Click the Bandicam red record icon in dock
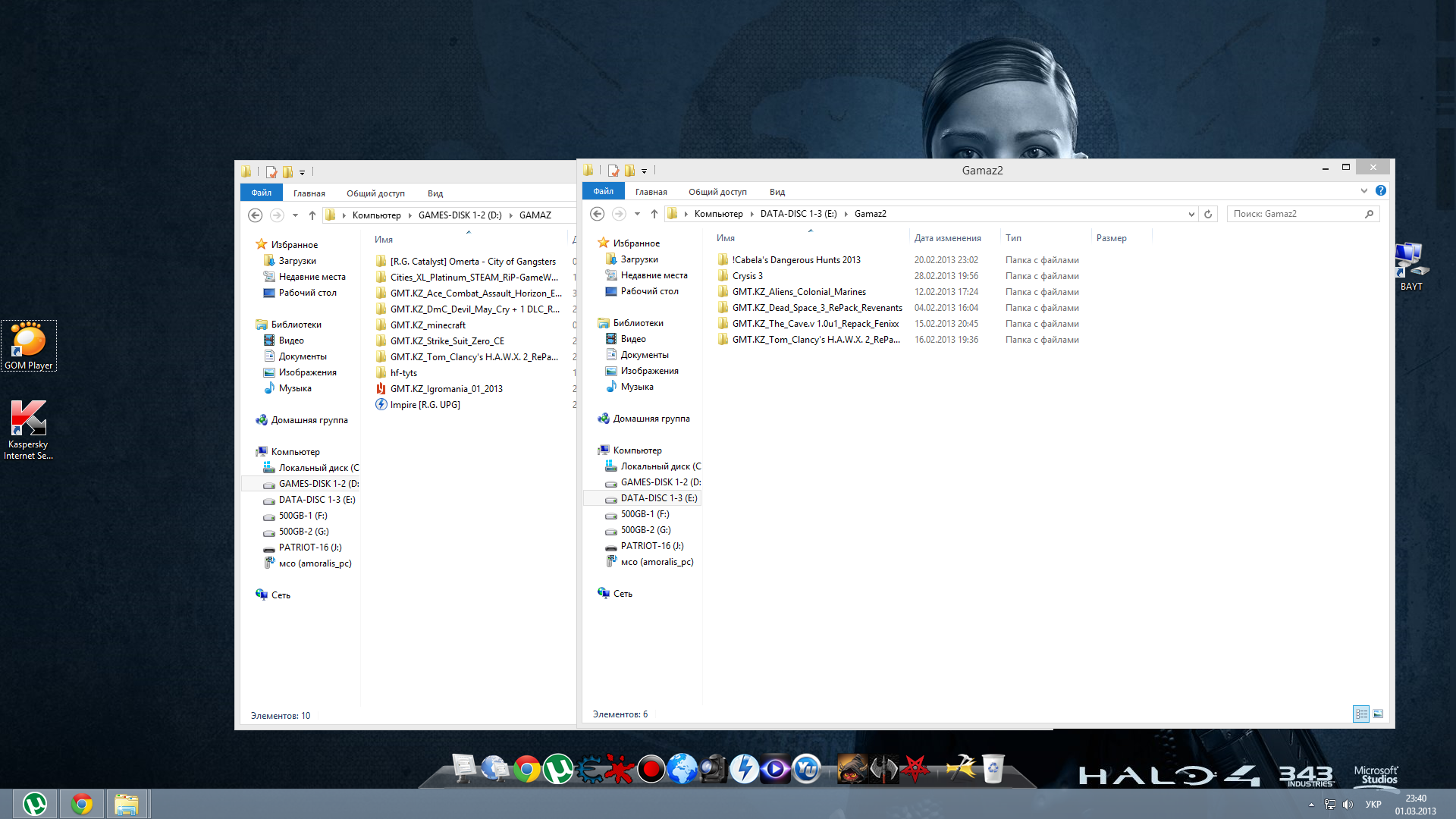The image size is (1456, 819). [651, 769]
